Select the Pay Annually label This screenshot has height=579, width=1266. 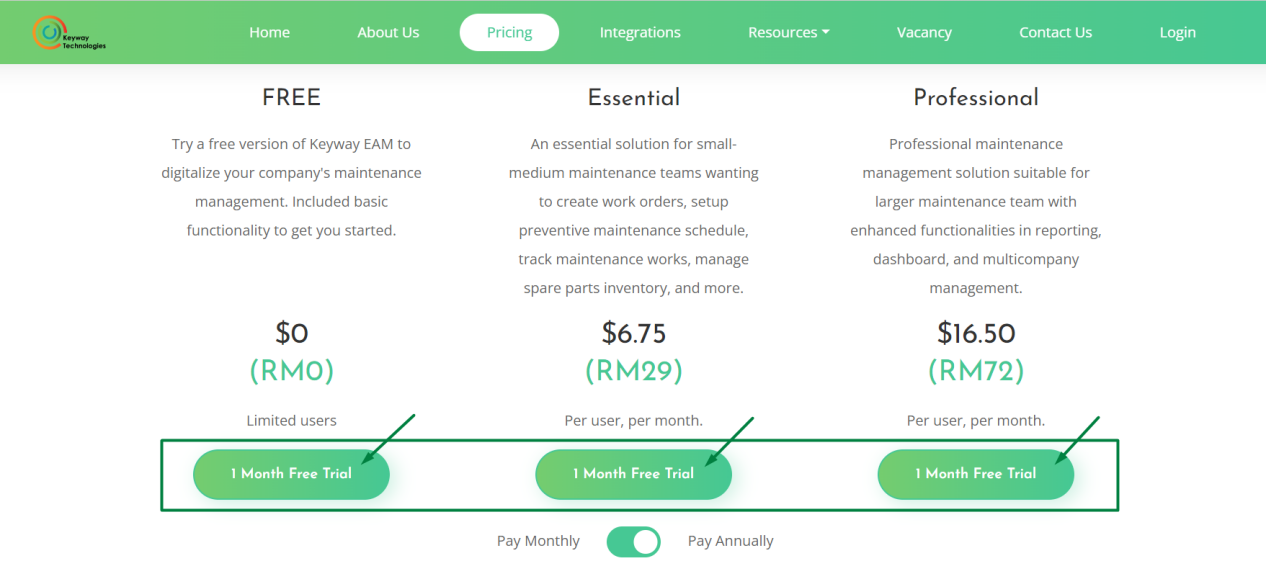pyautogui.click(x=731, y=541)
